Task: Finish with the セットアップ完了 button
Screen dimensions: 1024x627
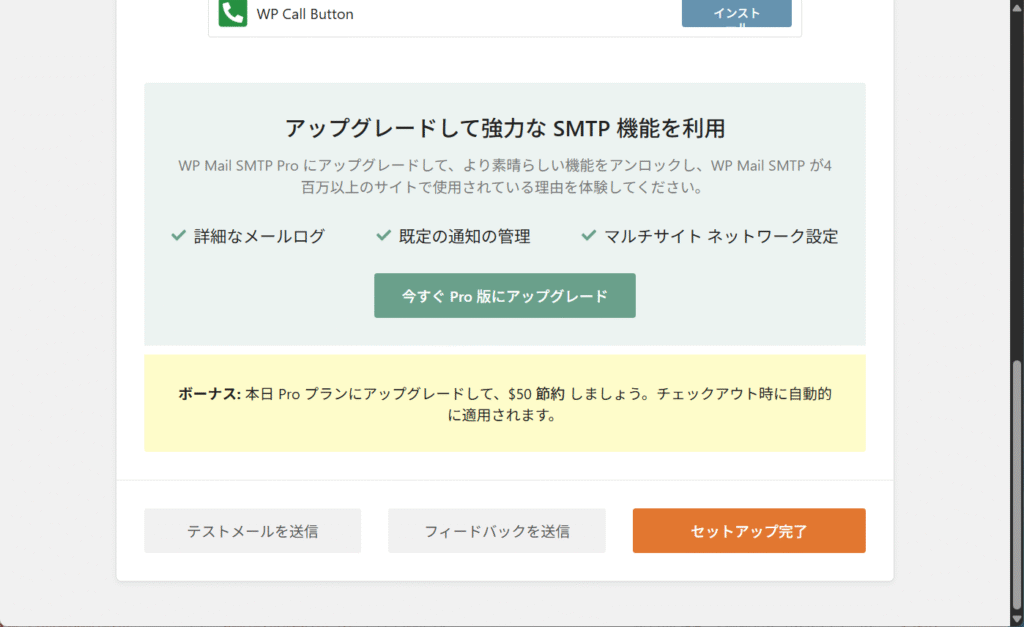Action: point(748,531)
